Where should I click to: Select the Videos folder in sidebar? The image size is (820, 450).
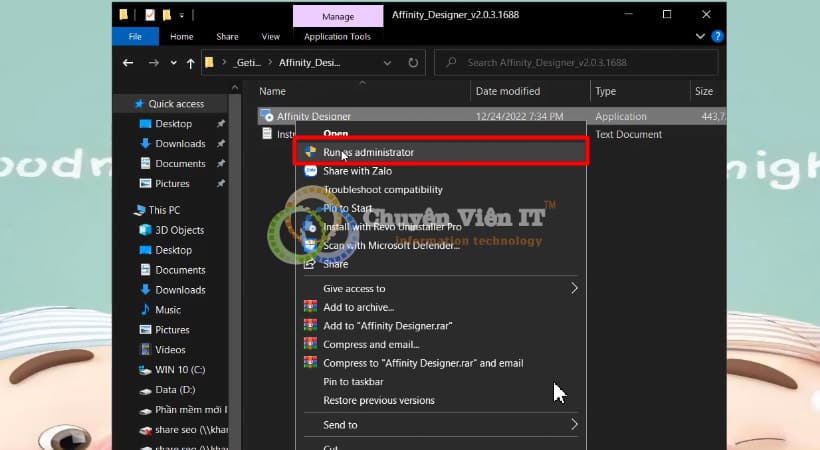coord(170,350)
